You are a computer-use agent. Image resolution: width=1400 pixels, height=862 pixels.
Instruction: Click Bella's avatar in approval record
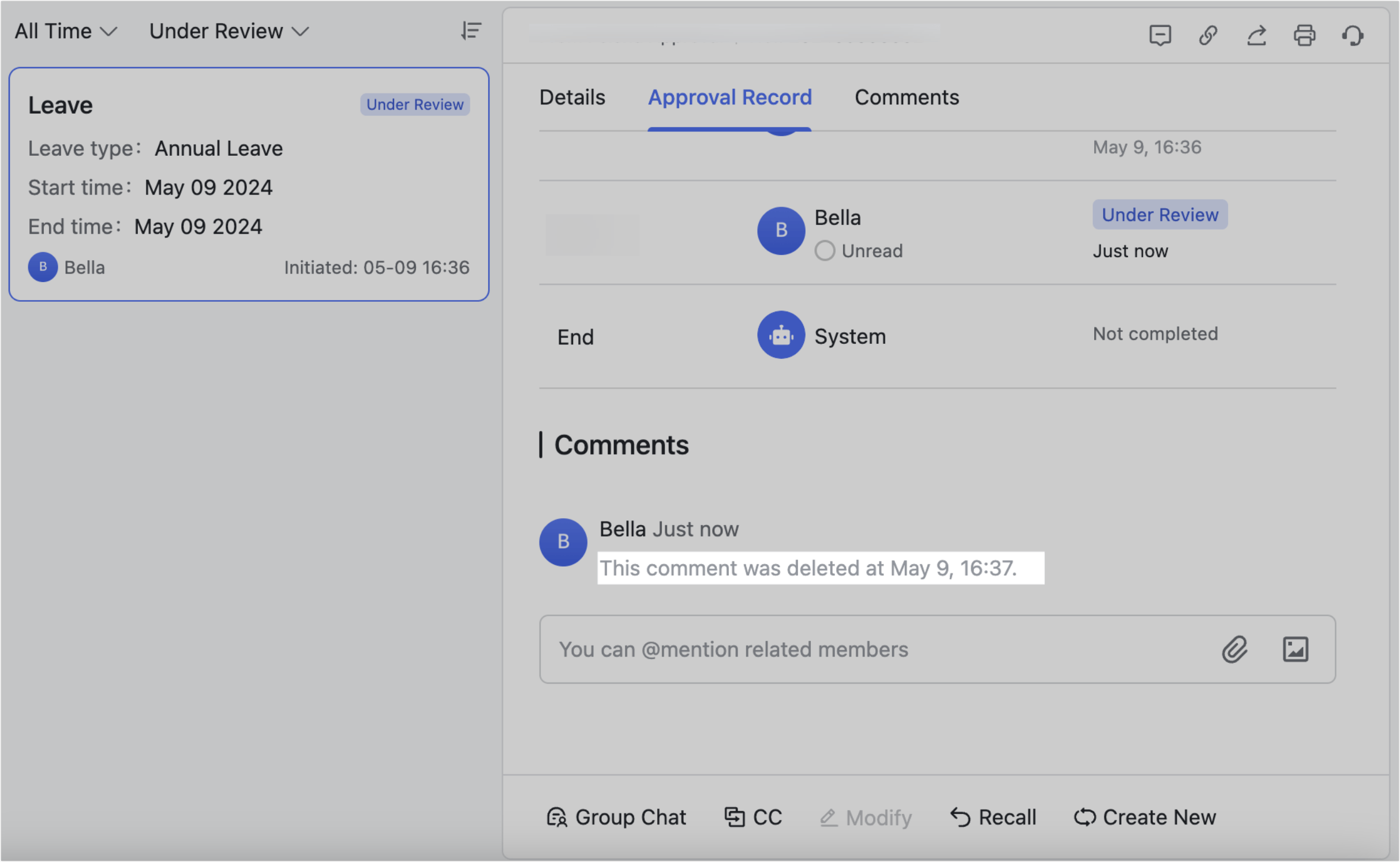781,230
